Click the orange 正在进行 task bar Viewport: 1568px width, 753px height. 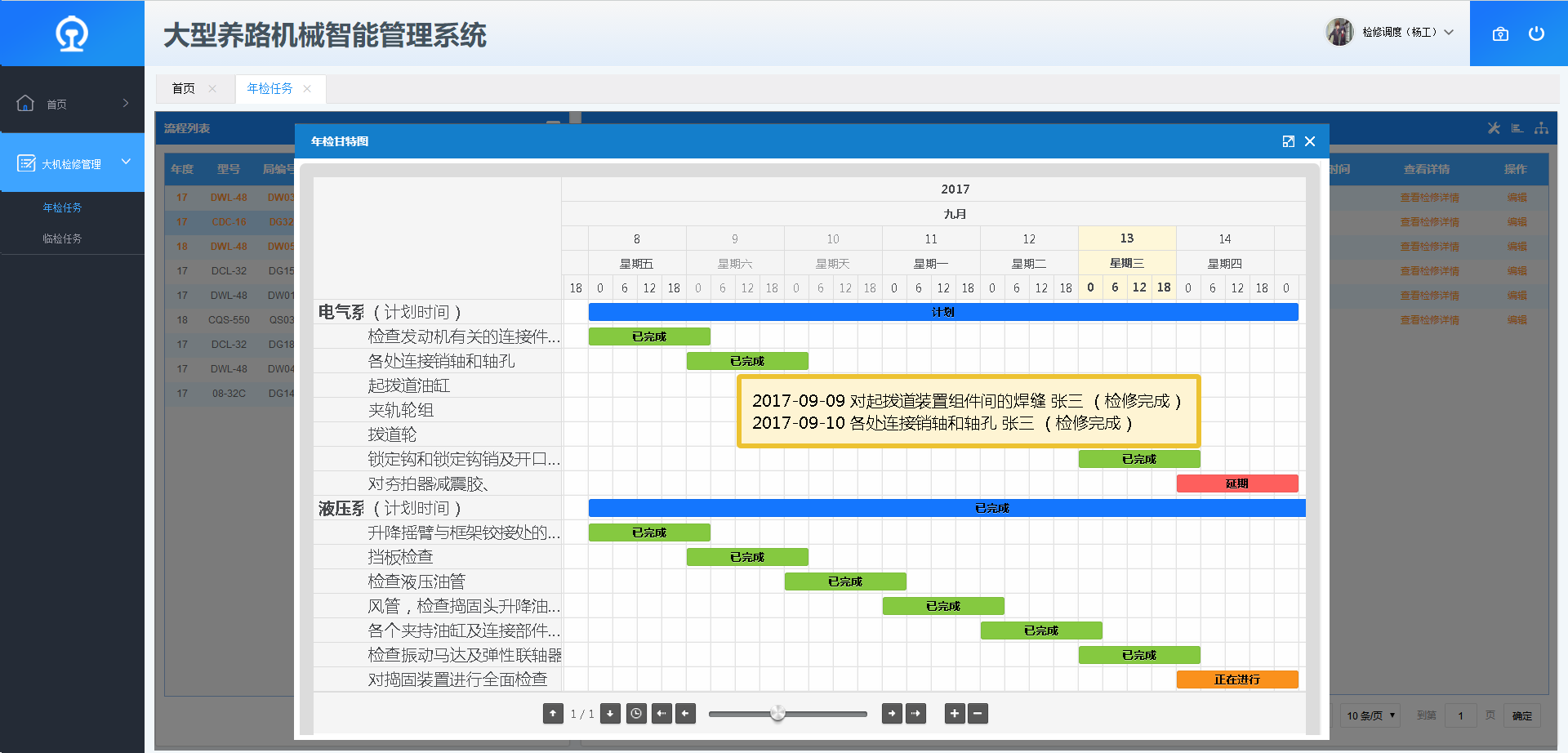(x=1236, y=679)
